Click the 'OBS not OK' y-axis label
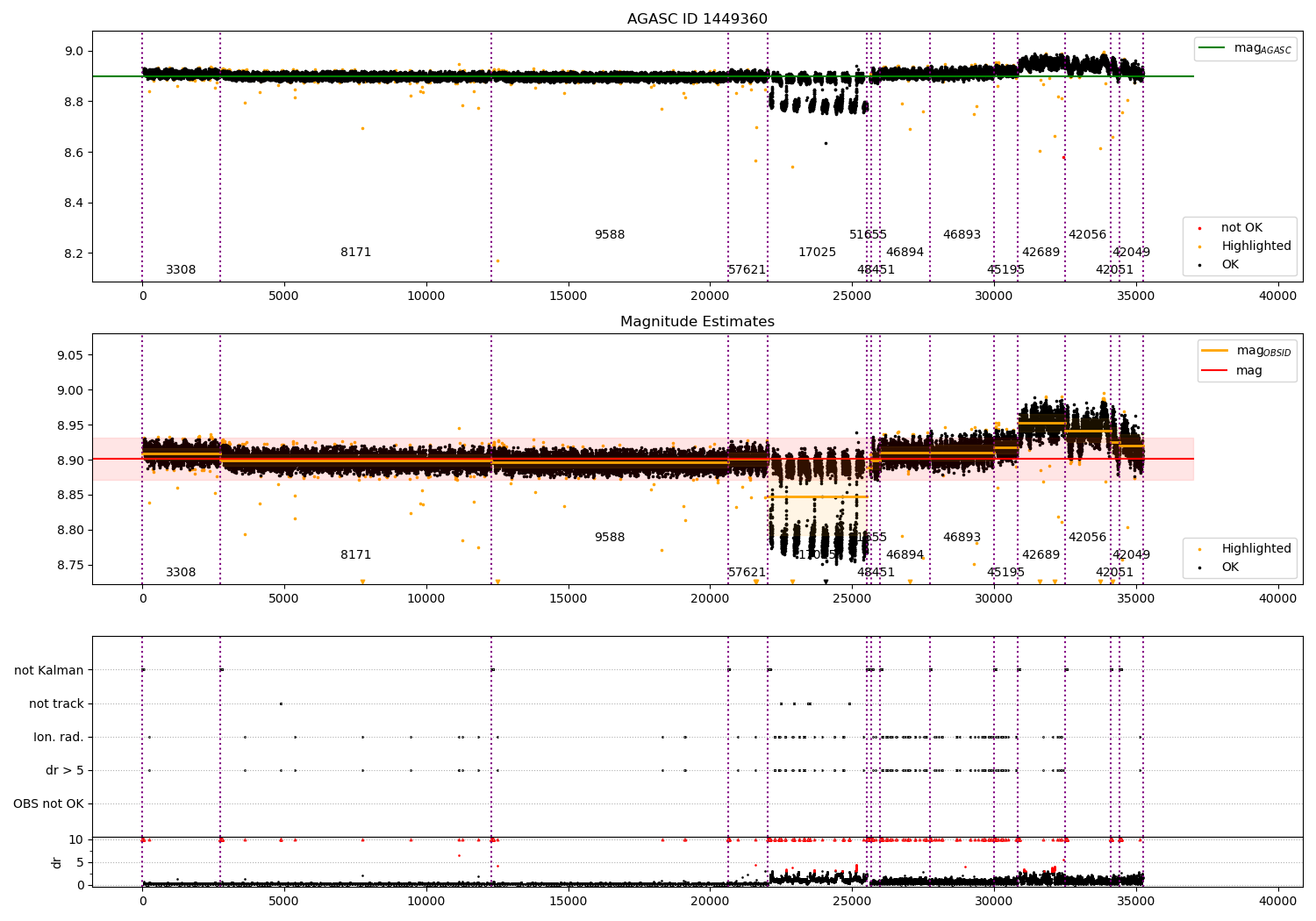 point(49,803)
